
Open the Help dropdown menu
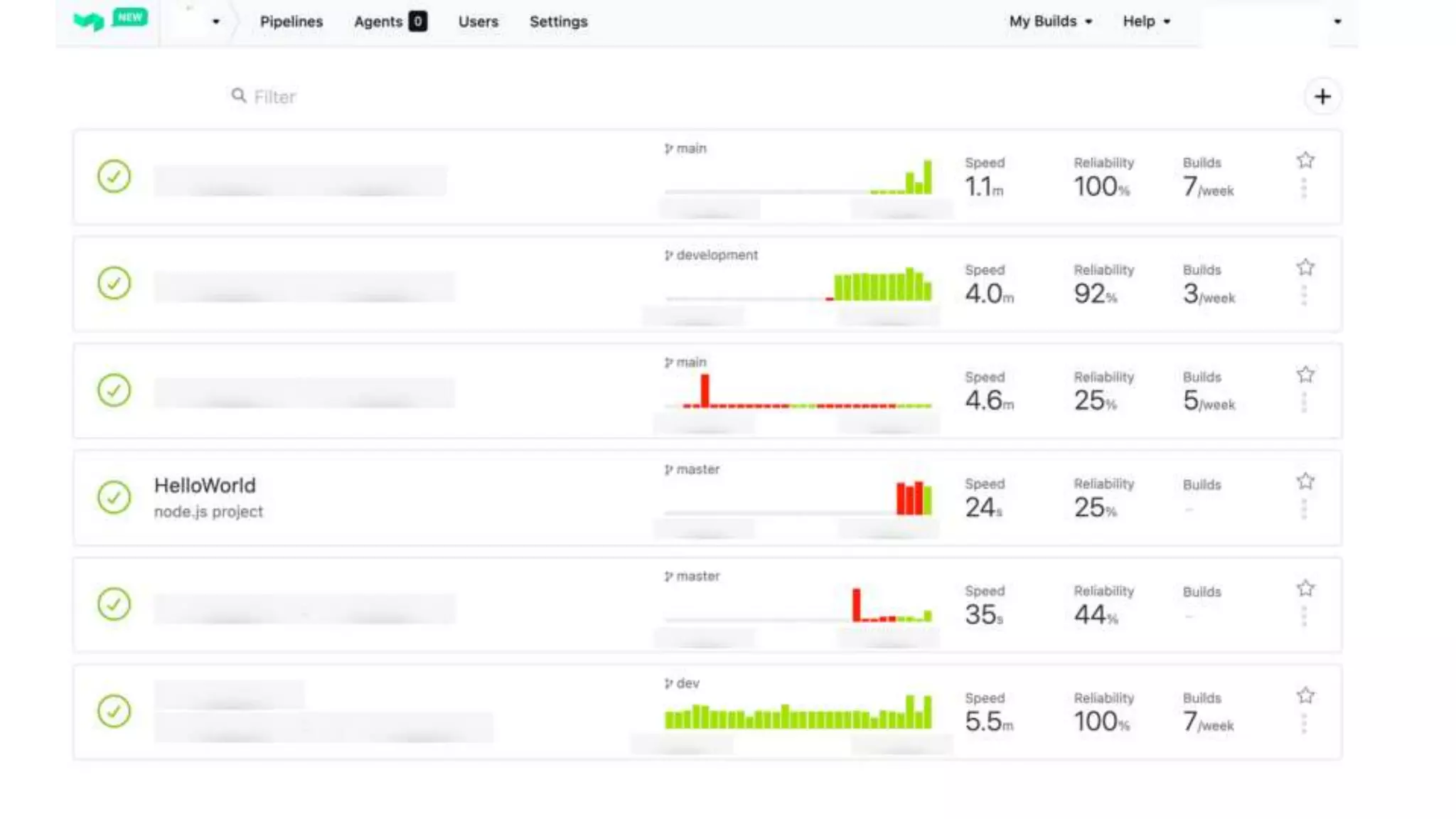pos(1146,21)
